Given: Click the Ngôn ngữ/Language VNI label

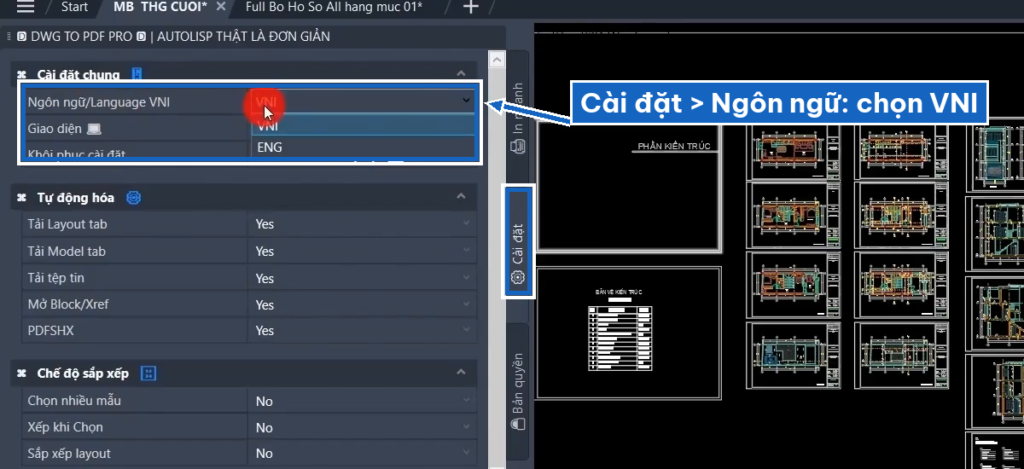Looking at the screenshot, I should point(99,102).
